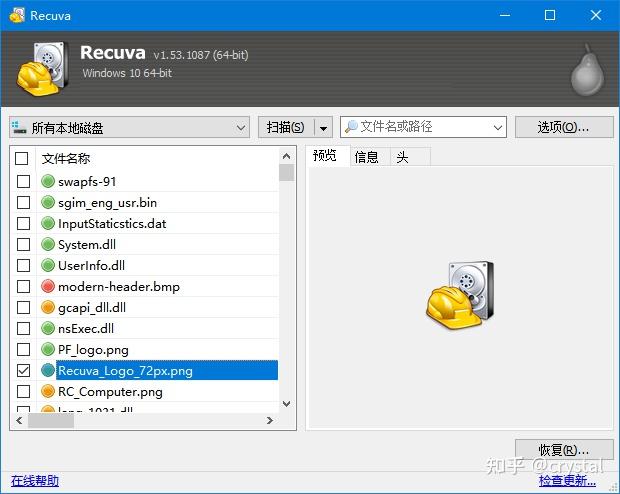Open the scan options arrow next to 扫描
Viewport: 620px width, 494px height.
[323, 128]
